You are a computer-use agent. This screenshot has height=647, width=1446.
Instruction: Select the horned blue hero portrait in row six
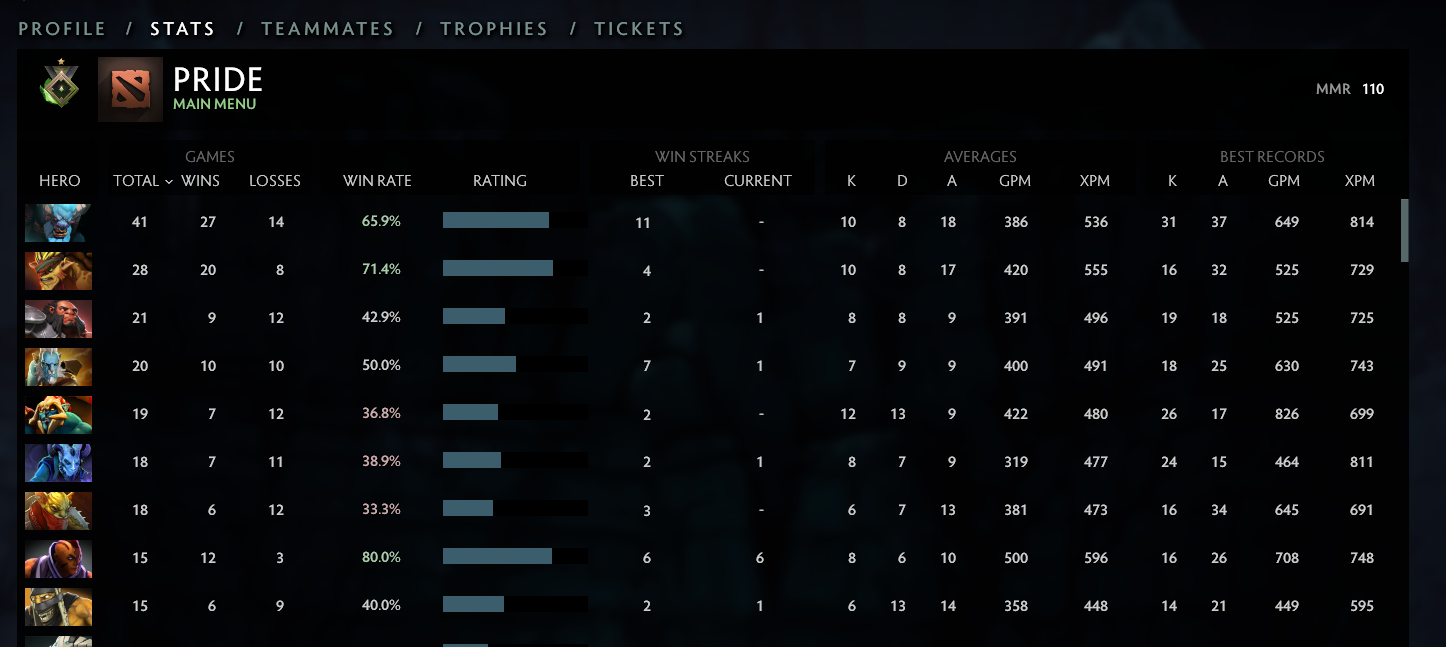click(58, 462)
